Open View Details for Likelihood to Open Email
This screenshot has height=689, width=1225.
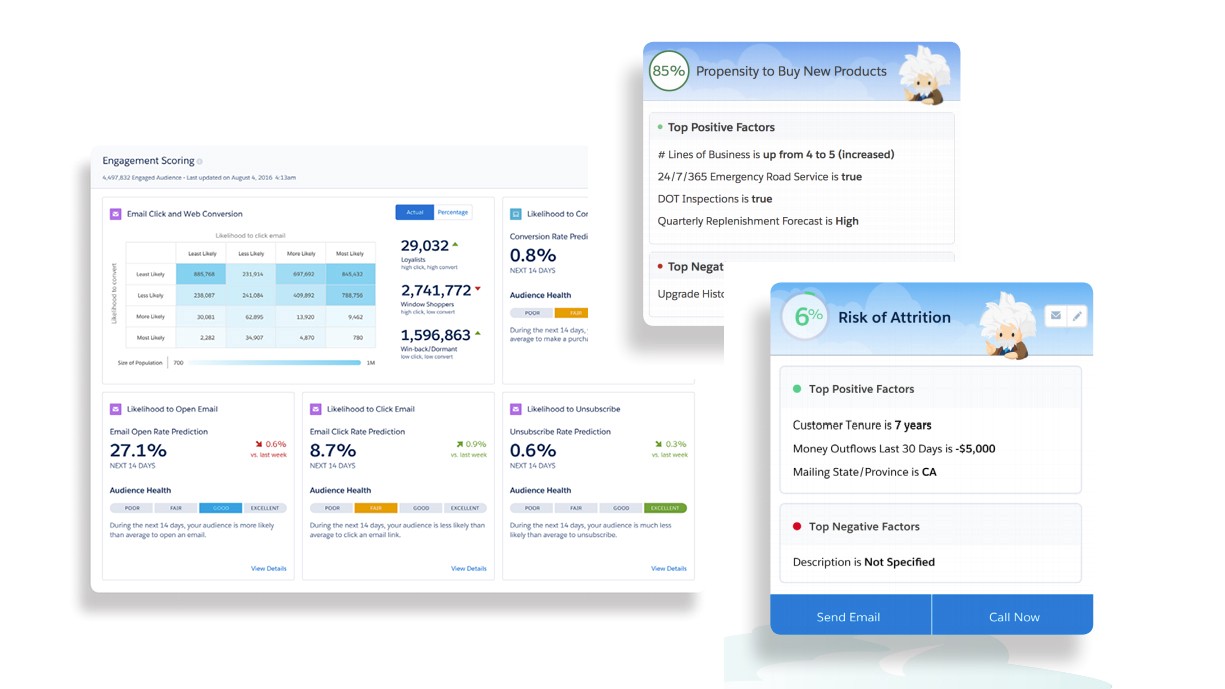(269, 568)
